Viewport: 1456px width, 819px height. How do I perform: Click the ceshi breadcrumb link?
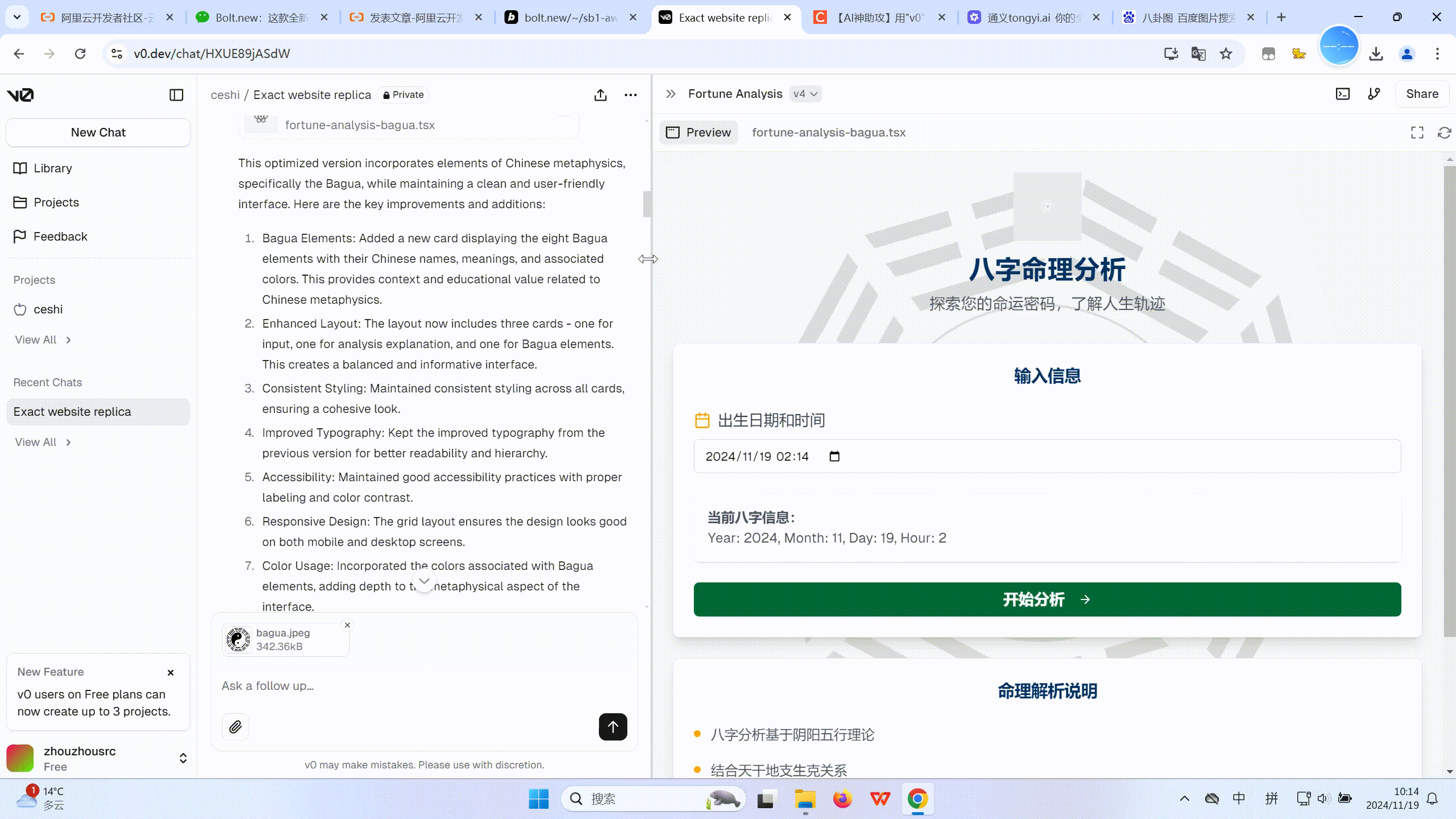coord(225,95)
